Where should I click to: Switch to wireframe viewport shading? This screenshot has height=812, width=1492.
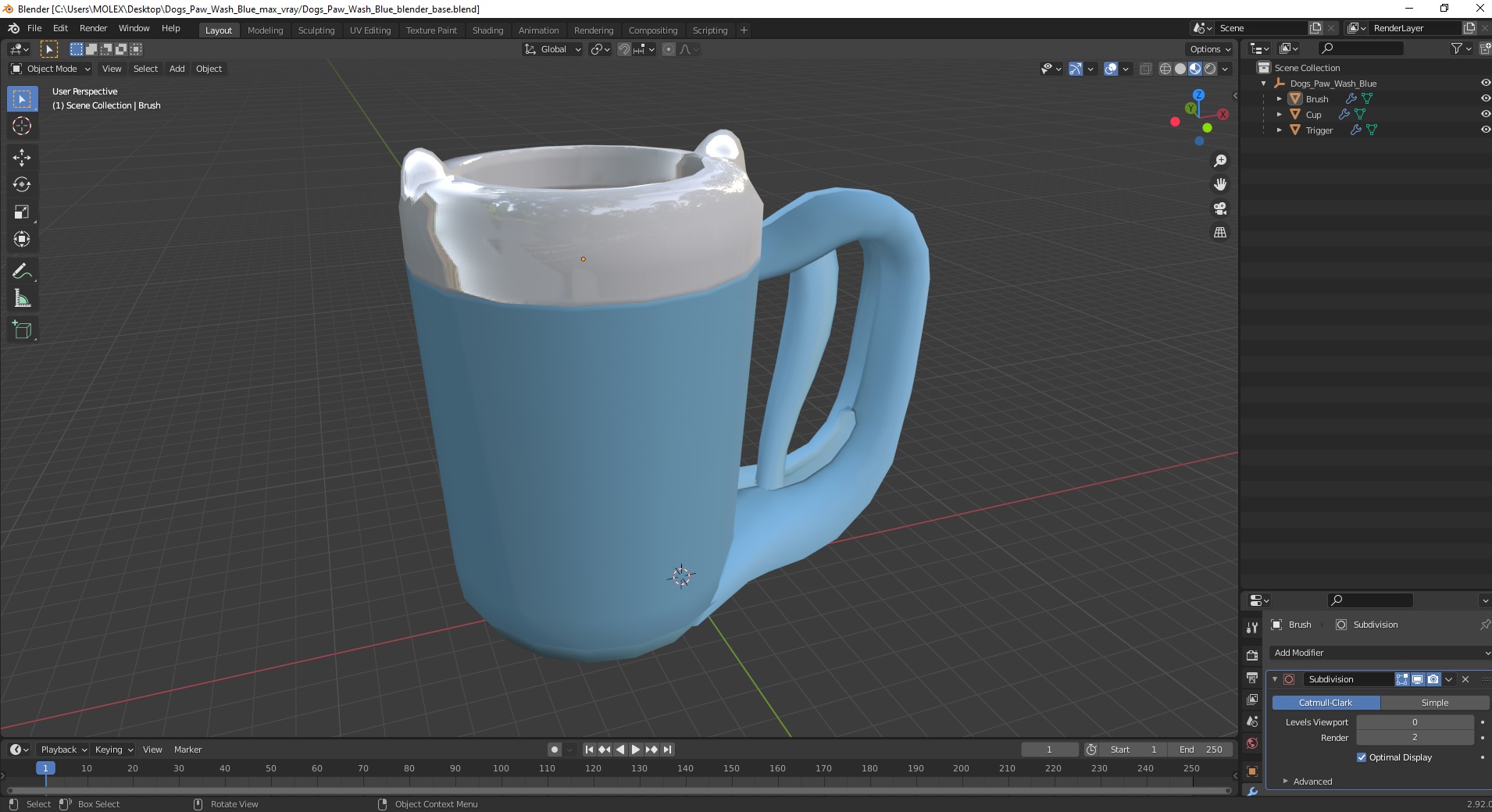click(x=1165, y=69)
